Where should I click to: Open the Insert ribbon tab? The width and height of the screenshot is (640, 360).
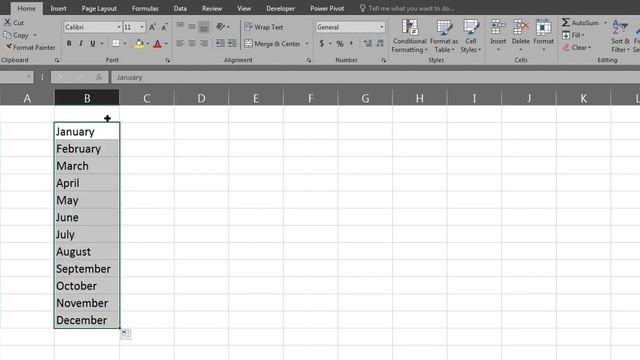click(58, 8)
